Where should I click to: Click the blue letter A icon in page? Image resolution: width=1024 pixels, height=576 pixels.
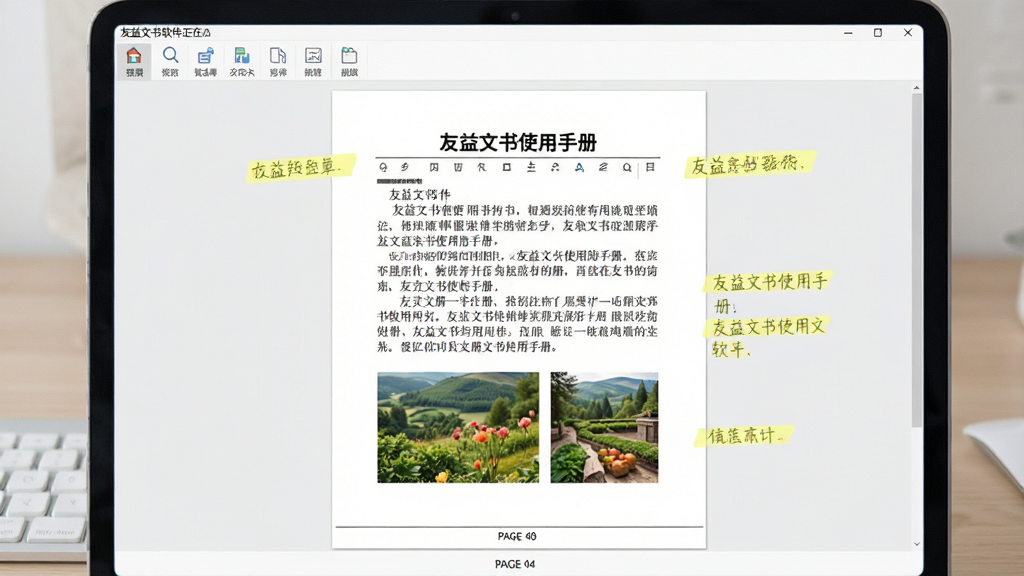579,167
